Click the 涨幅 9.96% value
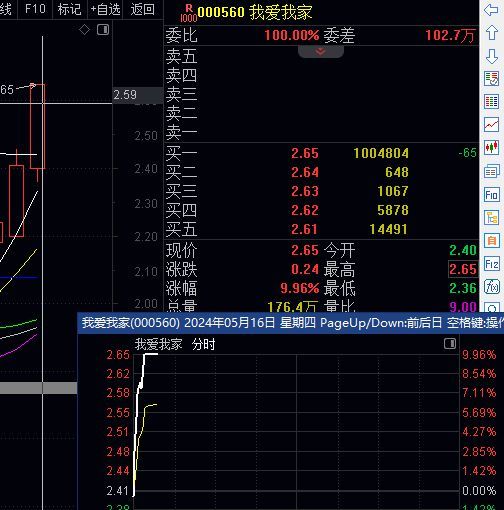504x510 pixels. tap(300, 288)
